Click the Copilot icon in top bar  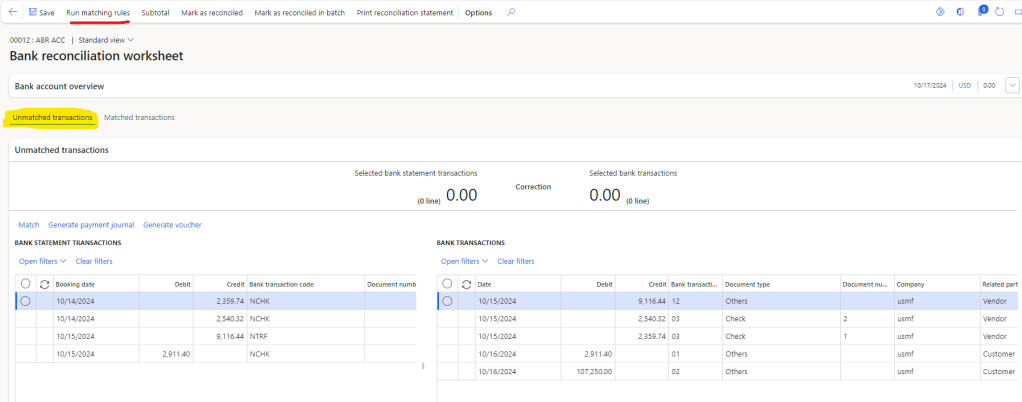[960, 12]
